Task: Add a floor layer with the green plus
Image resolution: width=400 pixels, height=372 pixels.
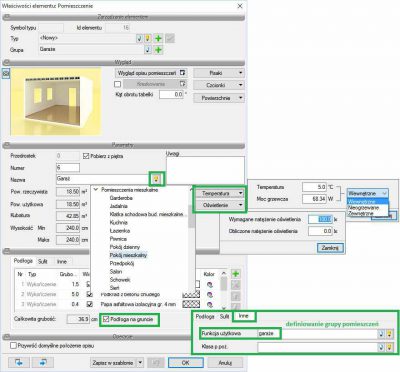Action: (x=236, y=274)
